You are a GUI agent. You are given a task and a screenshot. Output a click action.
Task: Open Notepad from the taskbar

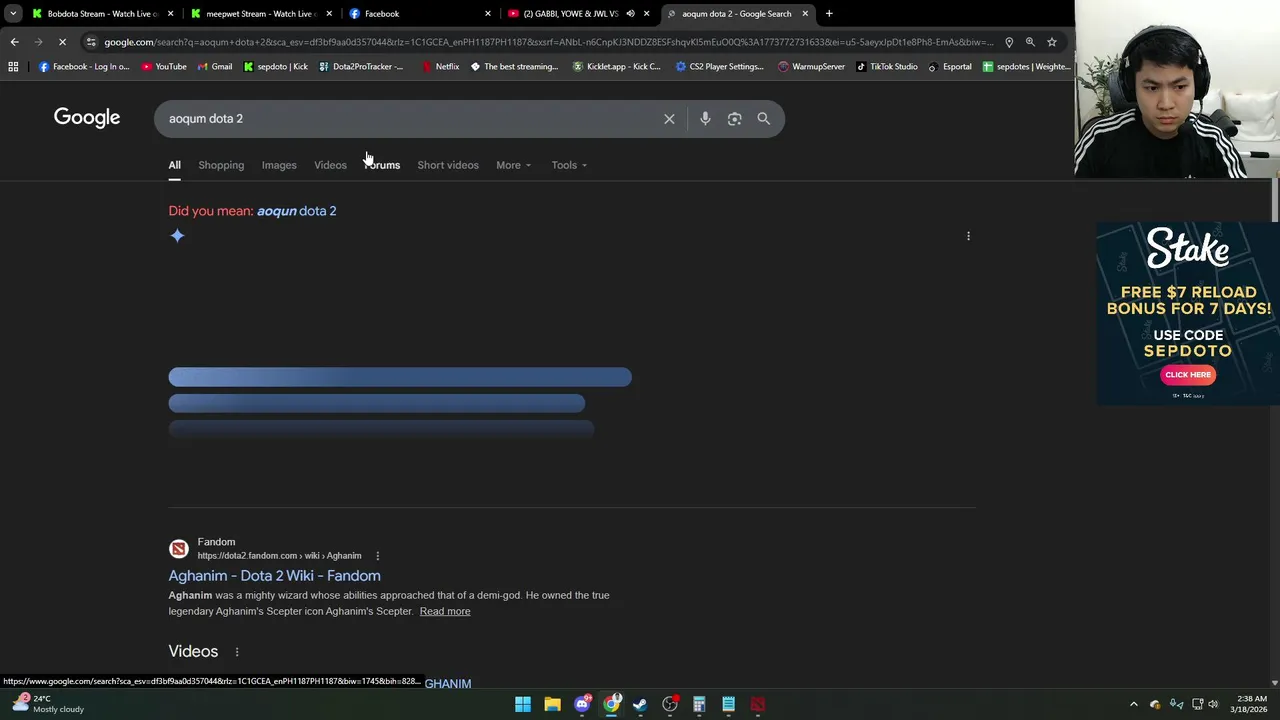729,705
